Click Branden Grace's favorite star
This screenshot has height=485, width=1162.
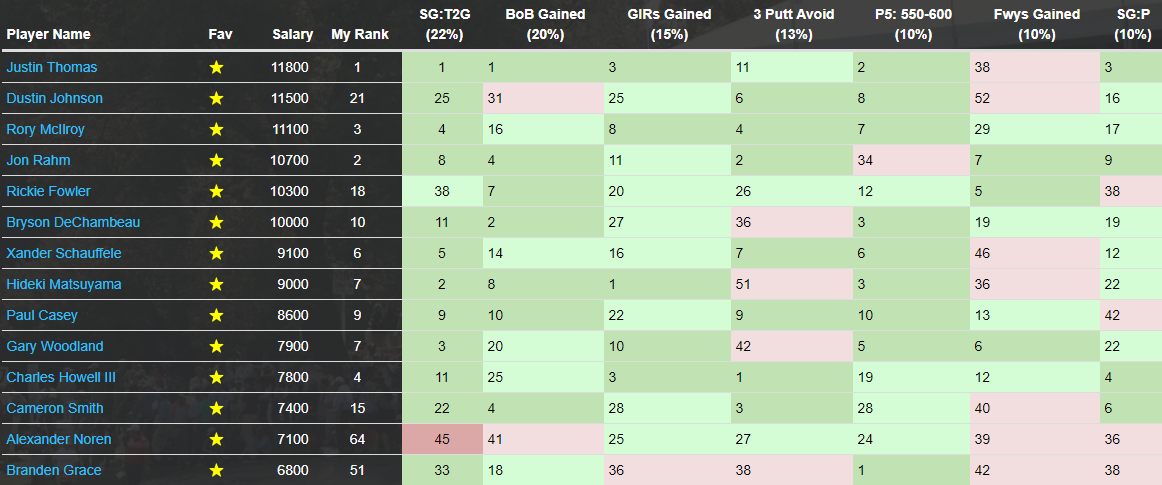[216, 470]
